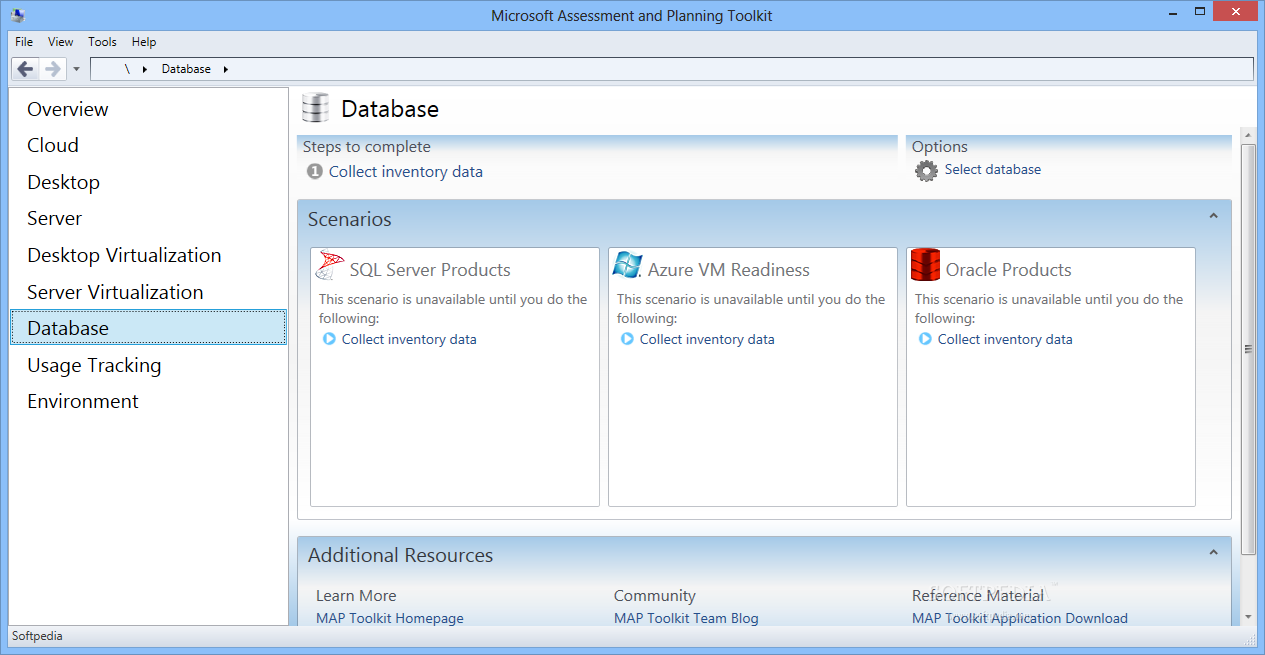Click the scrollbar up arrow
Screen dimensions: 1265x655
click(1247, 134)
